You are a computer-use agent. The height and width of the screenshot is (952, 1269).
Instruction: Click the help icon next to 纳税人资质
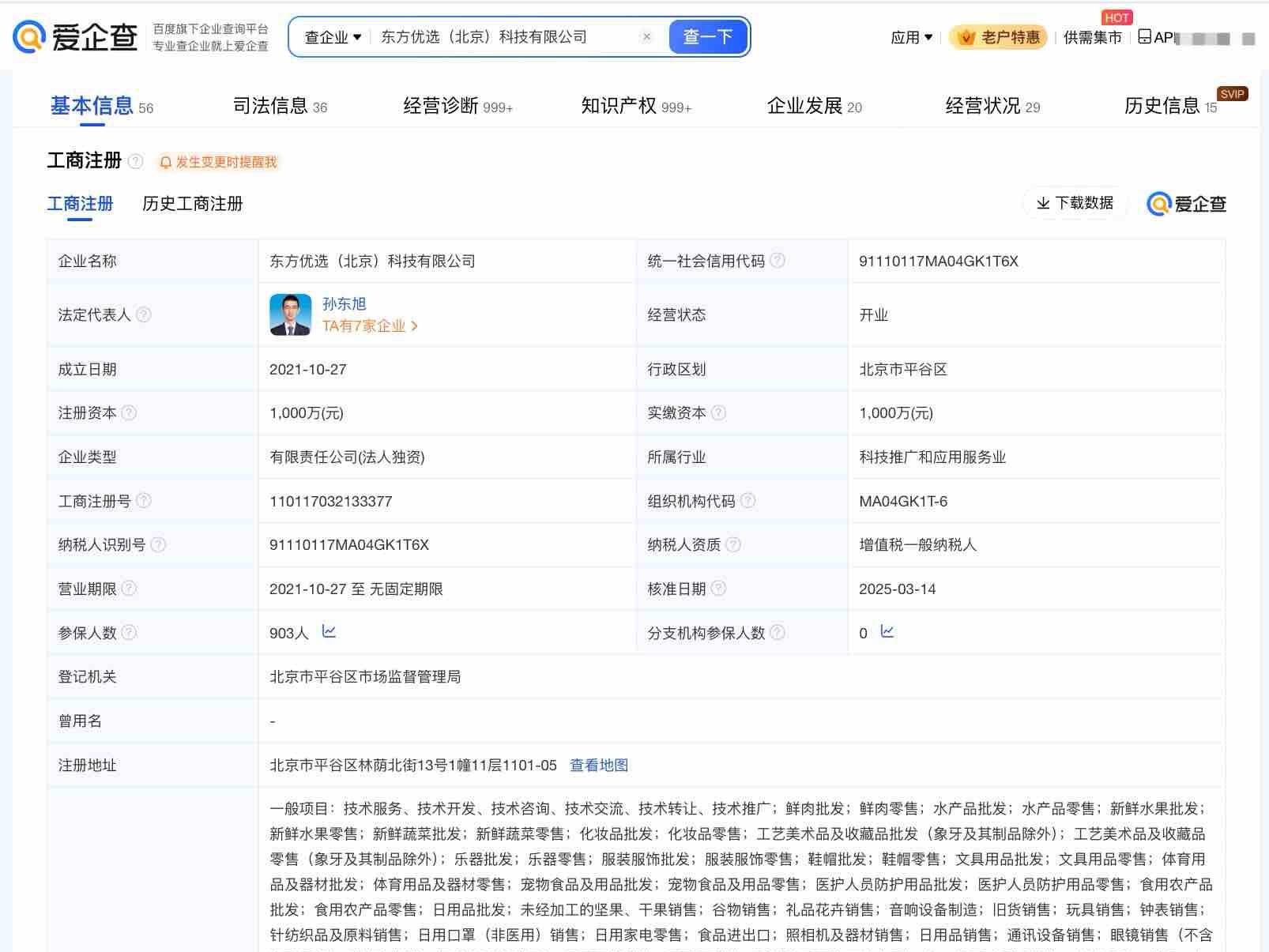[x=733, y=544]
